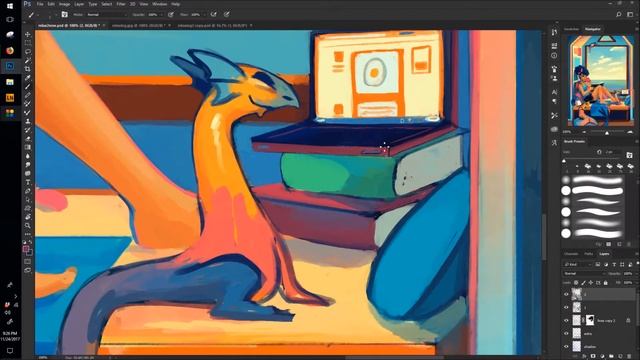Lock layer position icon in Layers panel

point(591,282)
